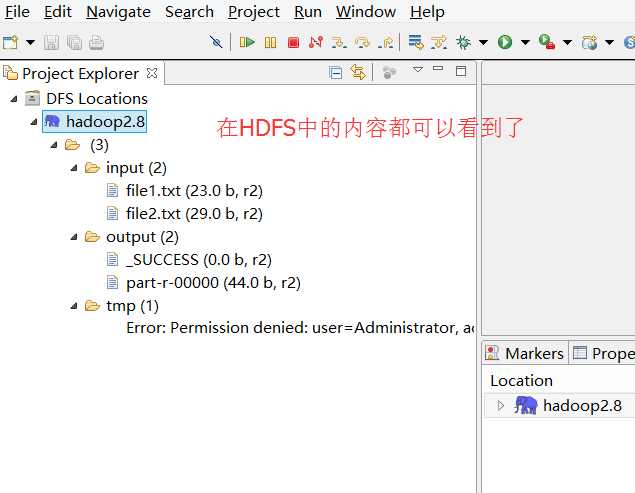
Task: Select the input (2) folder
Action: pyautogui.click(x=136, y=168)
